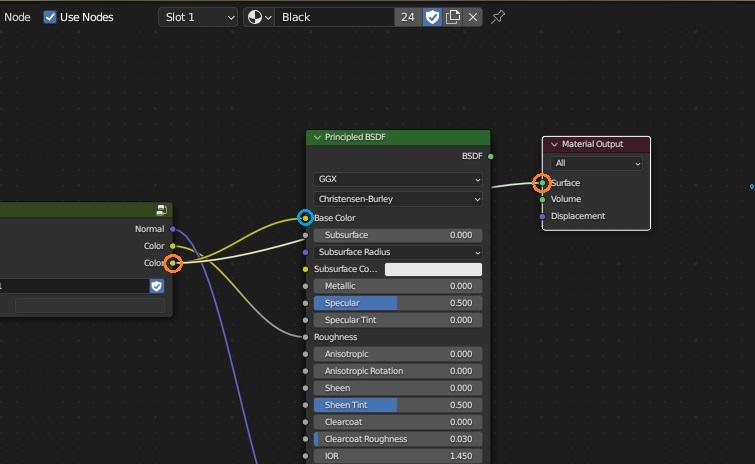Open the Christensen-Burley subsurface method dropdown
This screenshot has width=755, height=464.
tap(398, 199)
